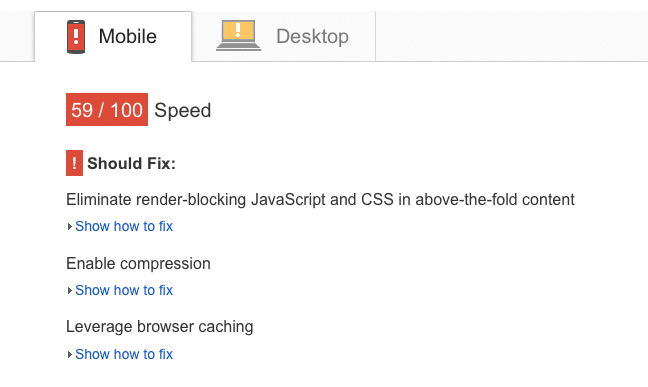Open Show how to fix under browser caching
Viewport: 648px width, 387px height.
click(124, 354)
